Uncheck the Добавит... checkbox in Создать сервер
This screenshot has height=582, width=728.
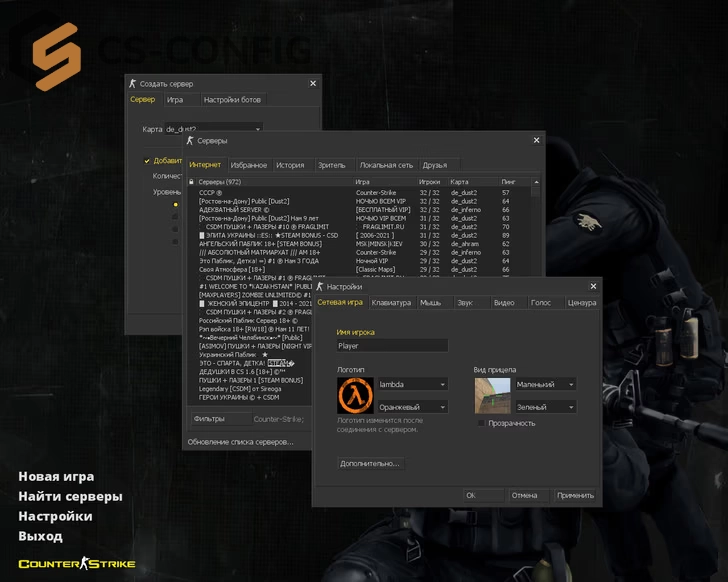click(x=147, y=161)
